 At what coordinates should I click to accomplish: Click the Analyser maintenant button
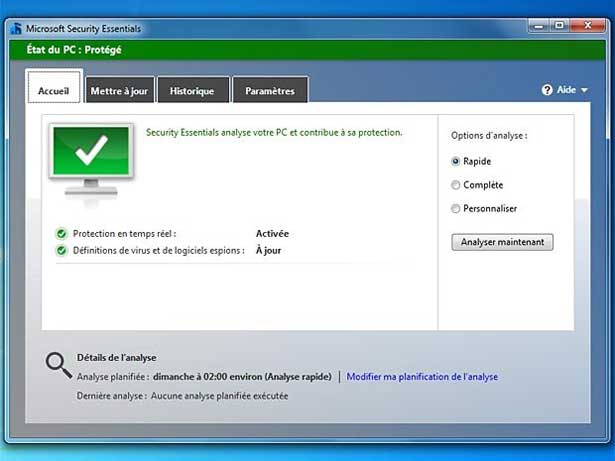(502, 242)
